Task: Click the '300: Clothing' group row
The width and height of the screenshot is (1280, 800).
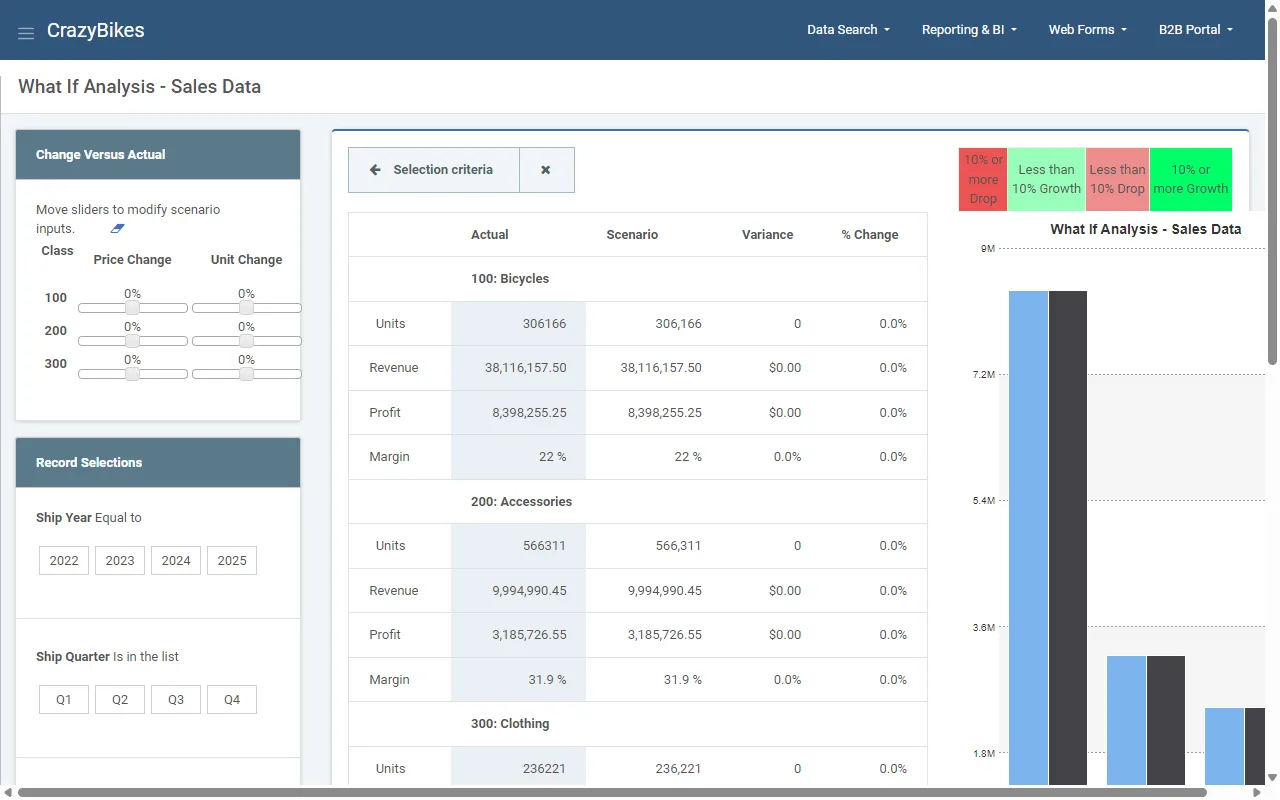Action: [x=638, y=724]
